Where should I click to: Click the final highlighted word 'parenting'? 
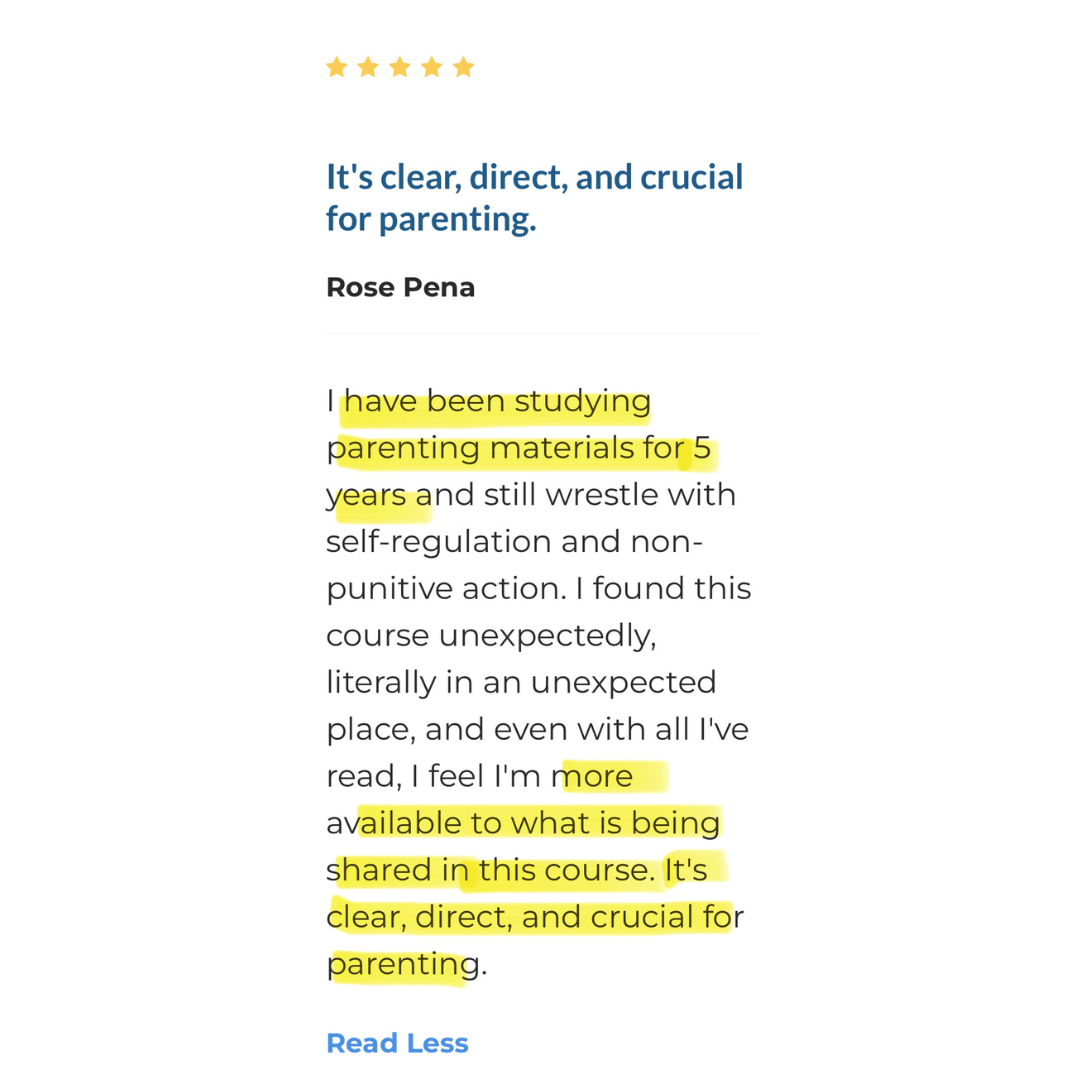point(403,965)
